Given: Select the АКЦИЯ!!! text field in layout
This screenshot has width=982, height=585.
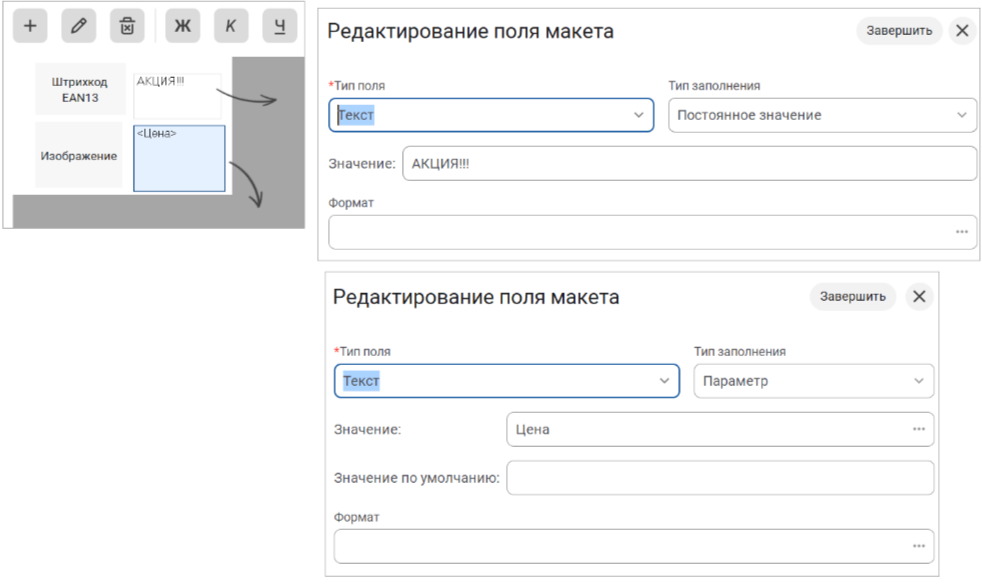Looking at the screenshot, I should [177, 96].
